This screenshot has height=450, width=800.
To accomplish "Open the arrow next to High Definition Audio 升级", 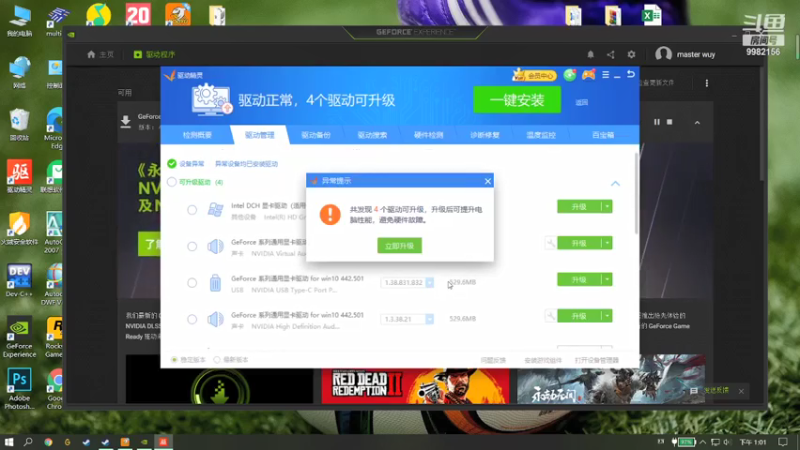I will pos(607,316).
